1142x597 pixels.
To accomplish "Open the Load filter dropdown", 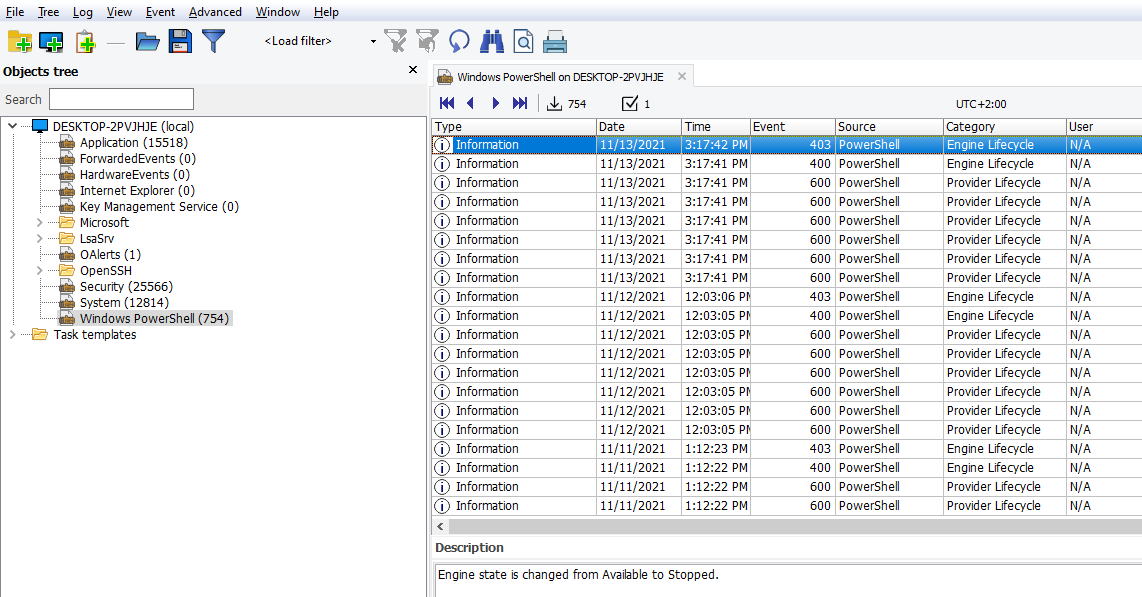I will pos(373,41).
